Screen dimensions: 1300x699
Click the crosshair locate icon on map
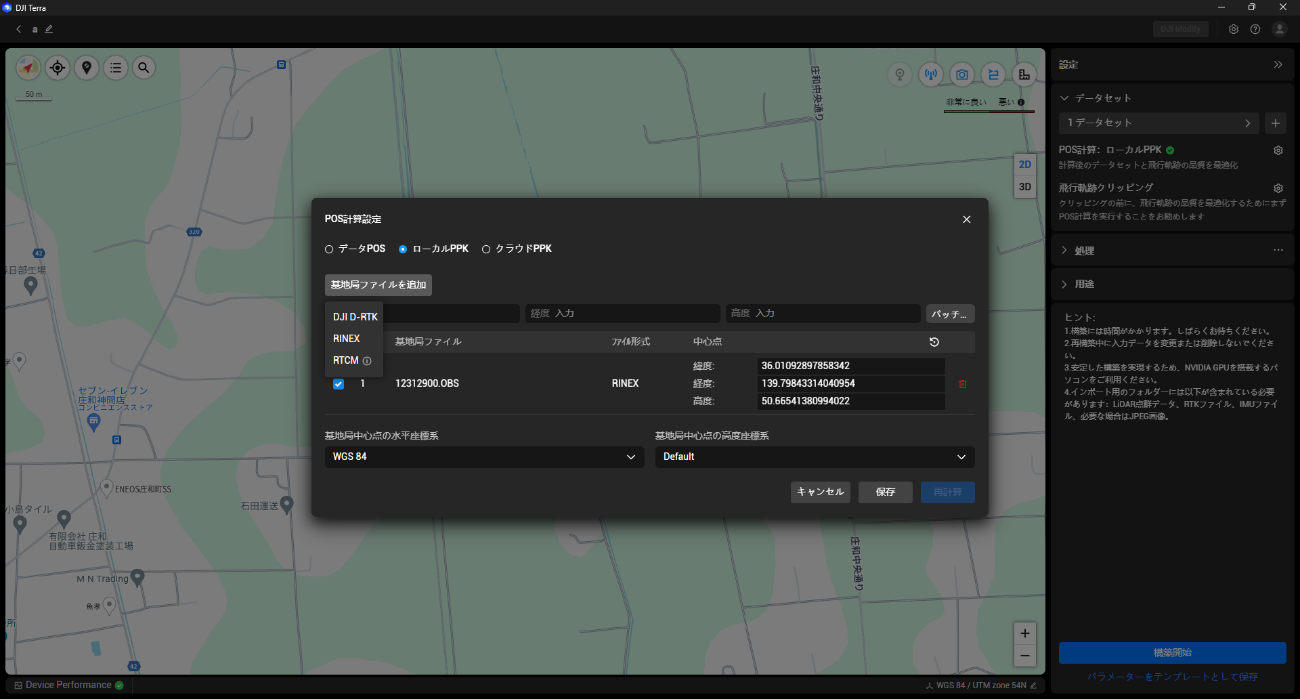click(57, 68)
